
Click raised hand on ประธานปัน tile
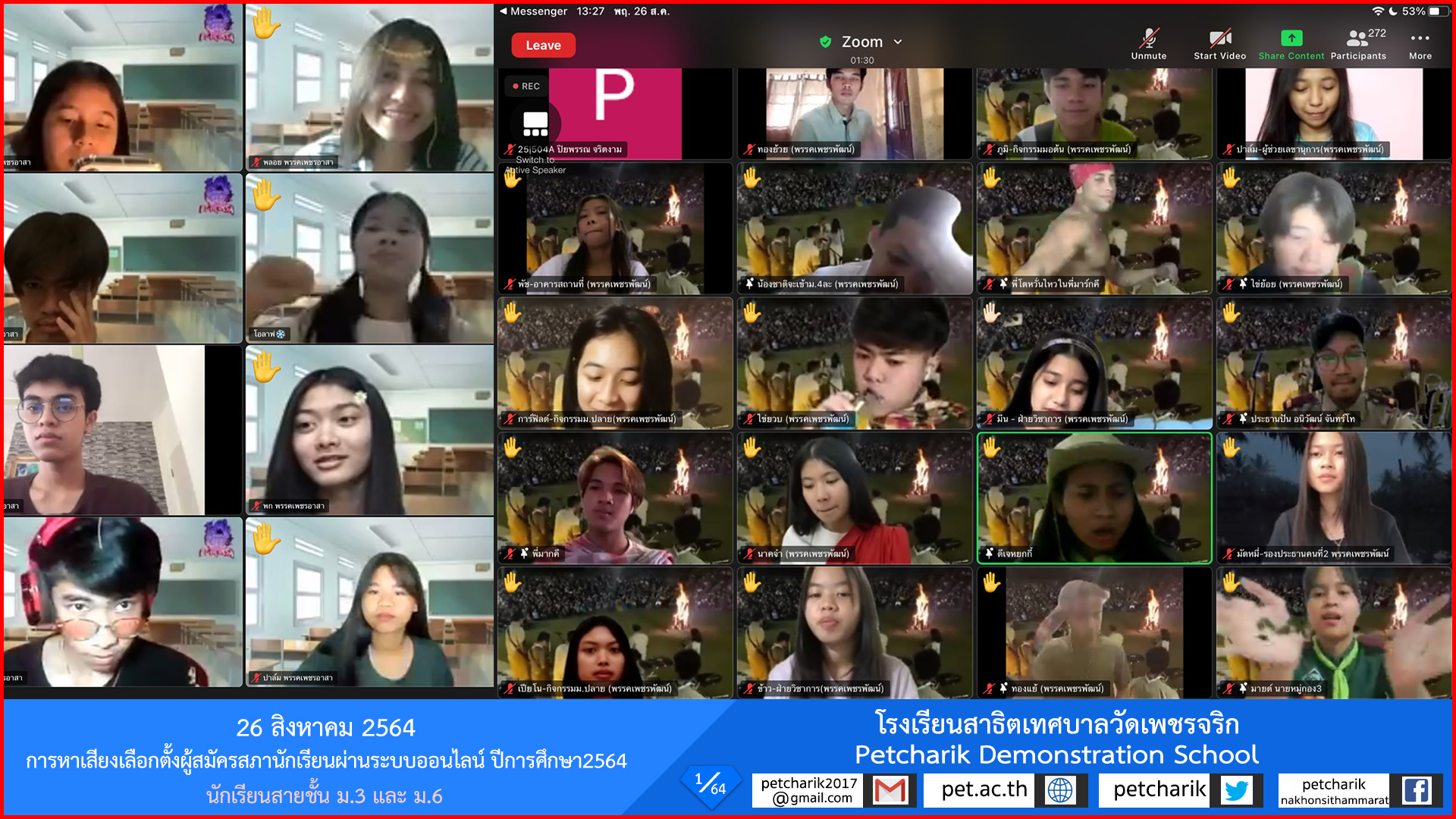click(1232, 312)
